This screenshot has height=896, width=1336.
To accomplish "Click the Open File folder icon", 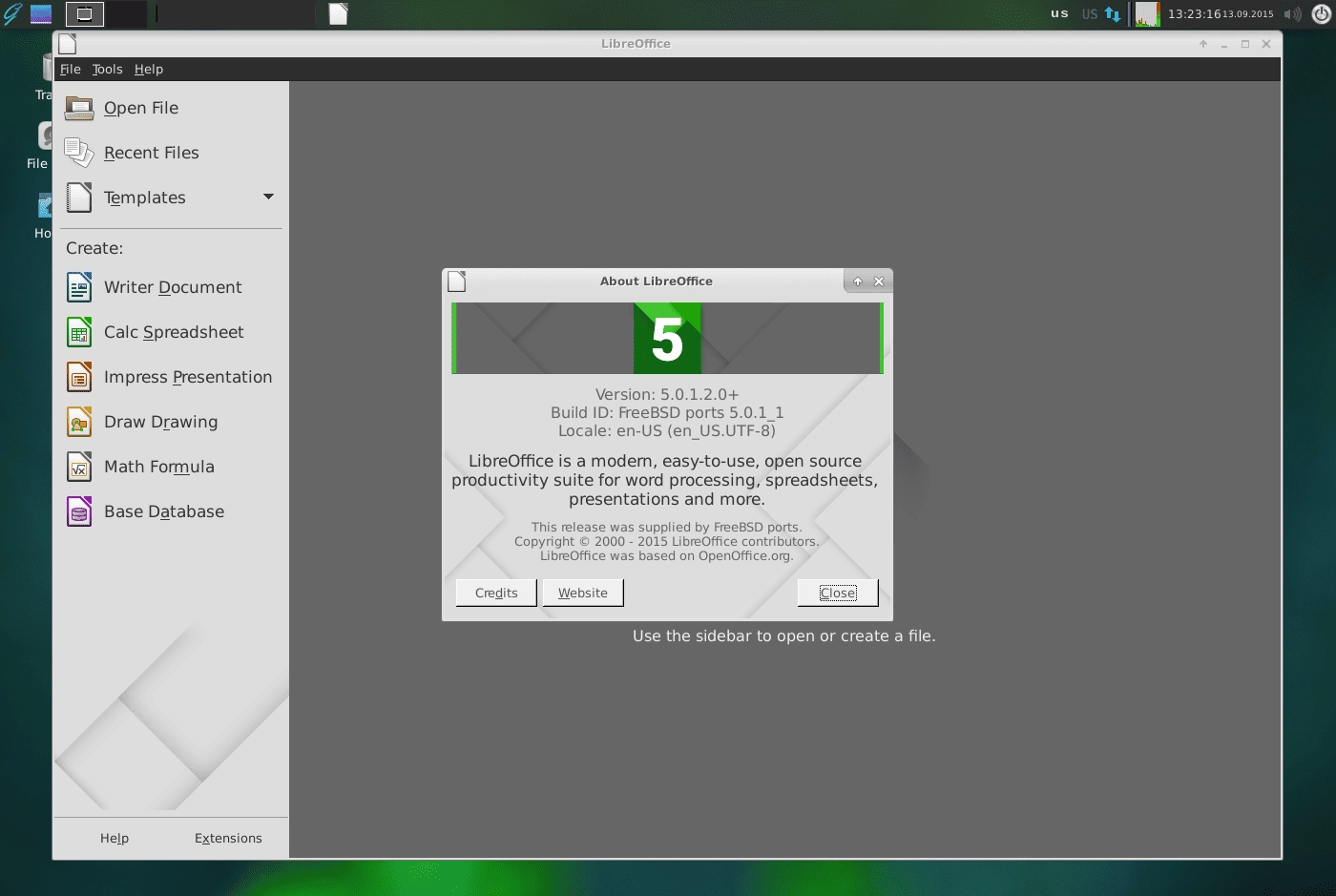I will 79,108.
